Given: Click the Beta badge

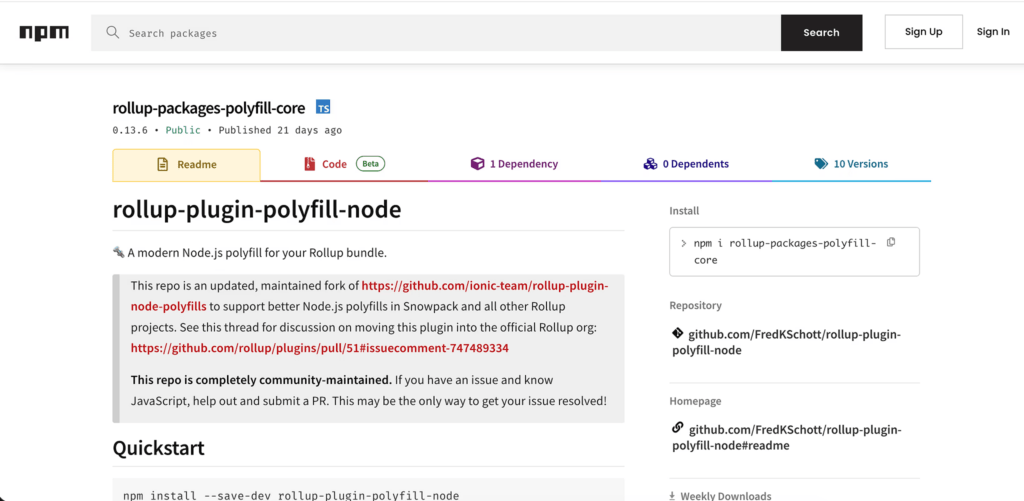Looking at the screenshot, I should click(x=370, y=164).
